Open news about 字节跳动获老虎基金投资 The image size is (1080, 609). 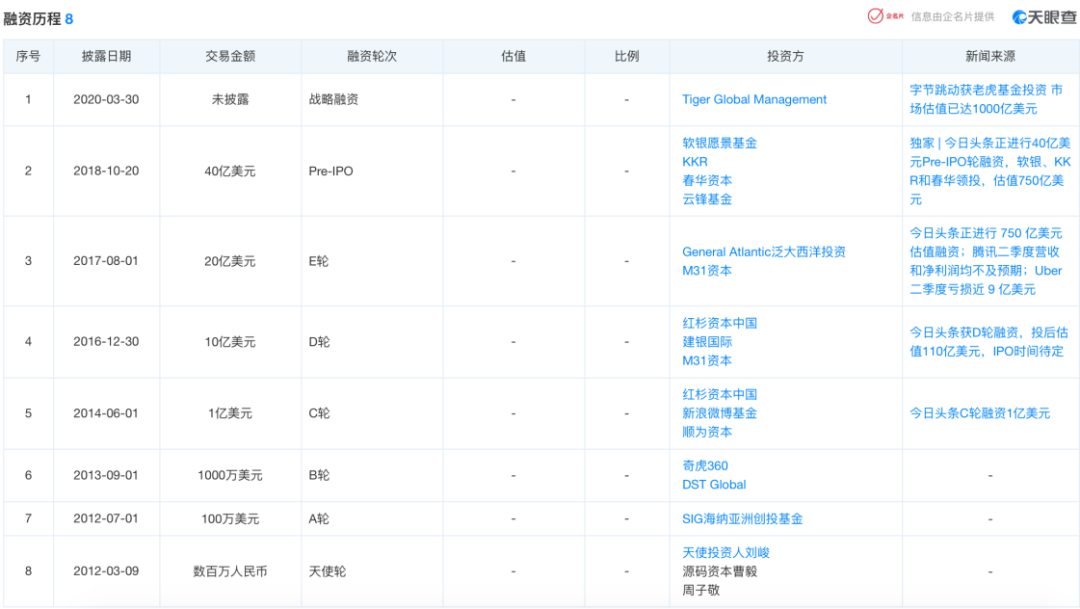[985, 99]
